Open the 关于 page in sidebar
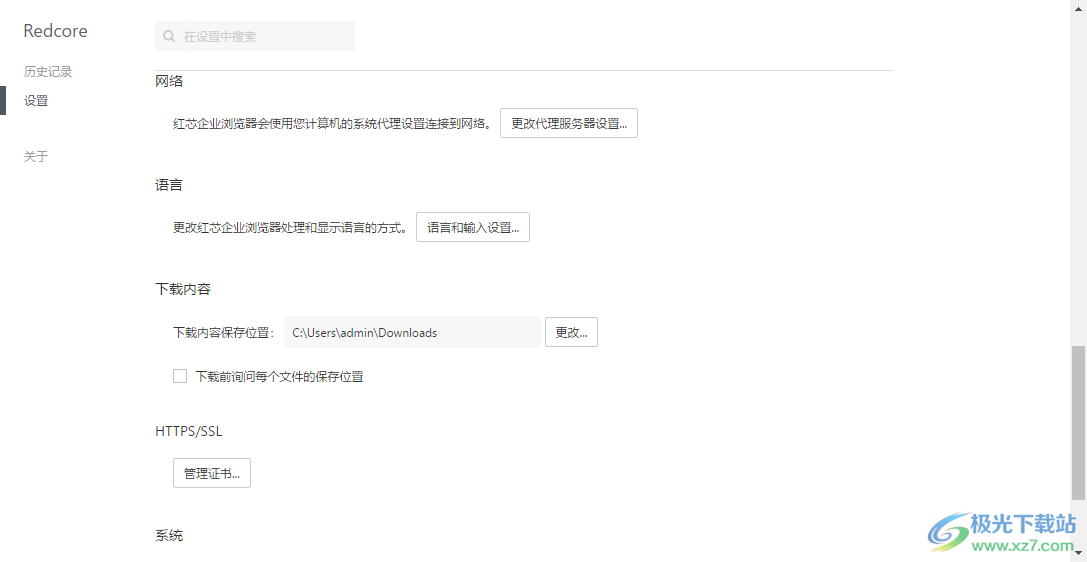The height and width of the screenshot is (562, 1087). [36, 157]
